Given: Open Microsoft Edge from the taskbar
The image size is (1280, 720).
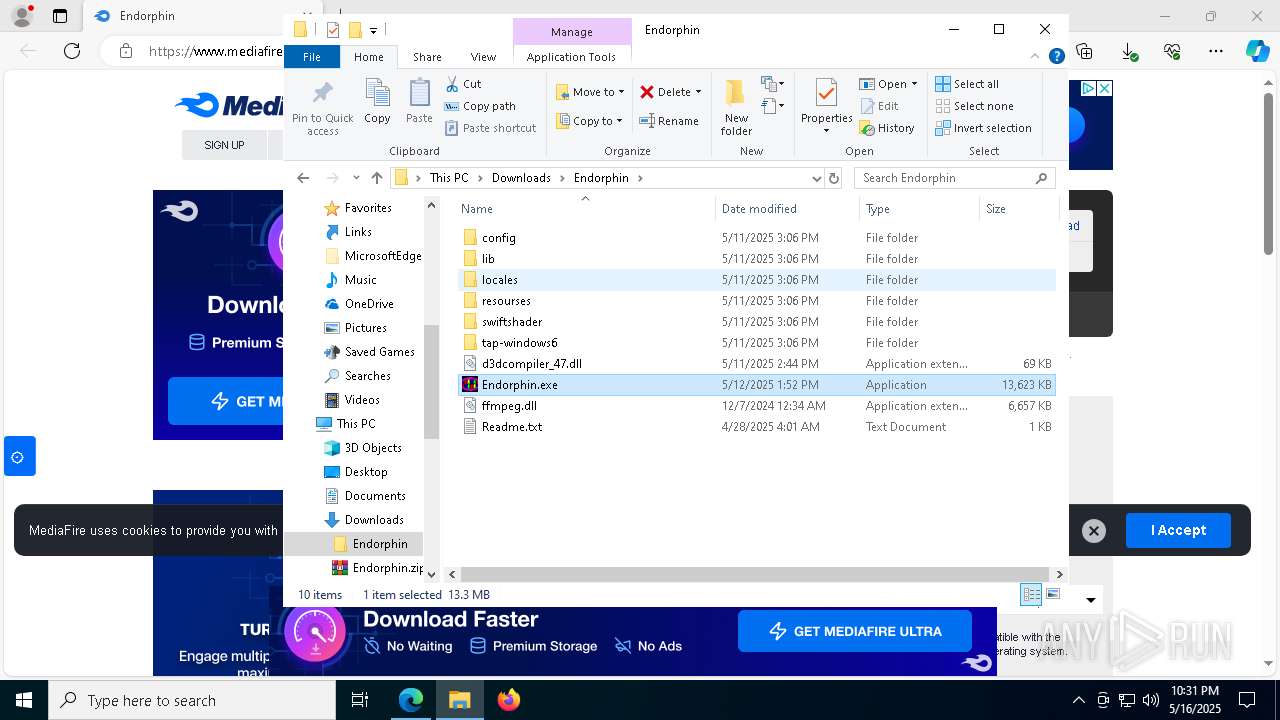Looking at the screenshot, I should click(411, 700).
